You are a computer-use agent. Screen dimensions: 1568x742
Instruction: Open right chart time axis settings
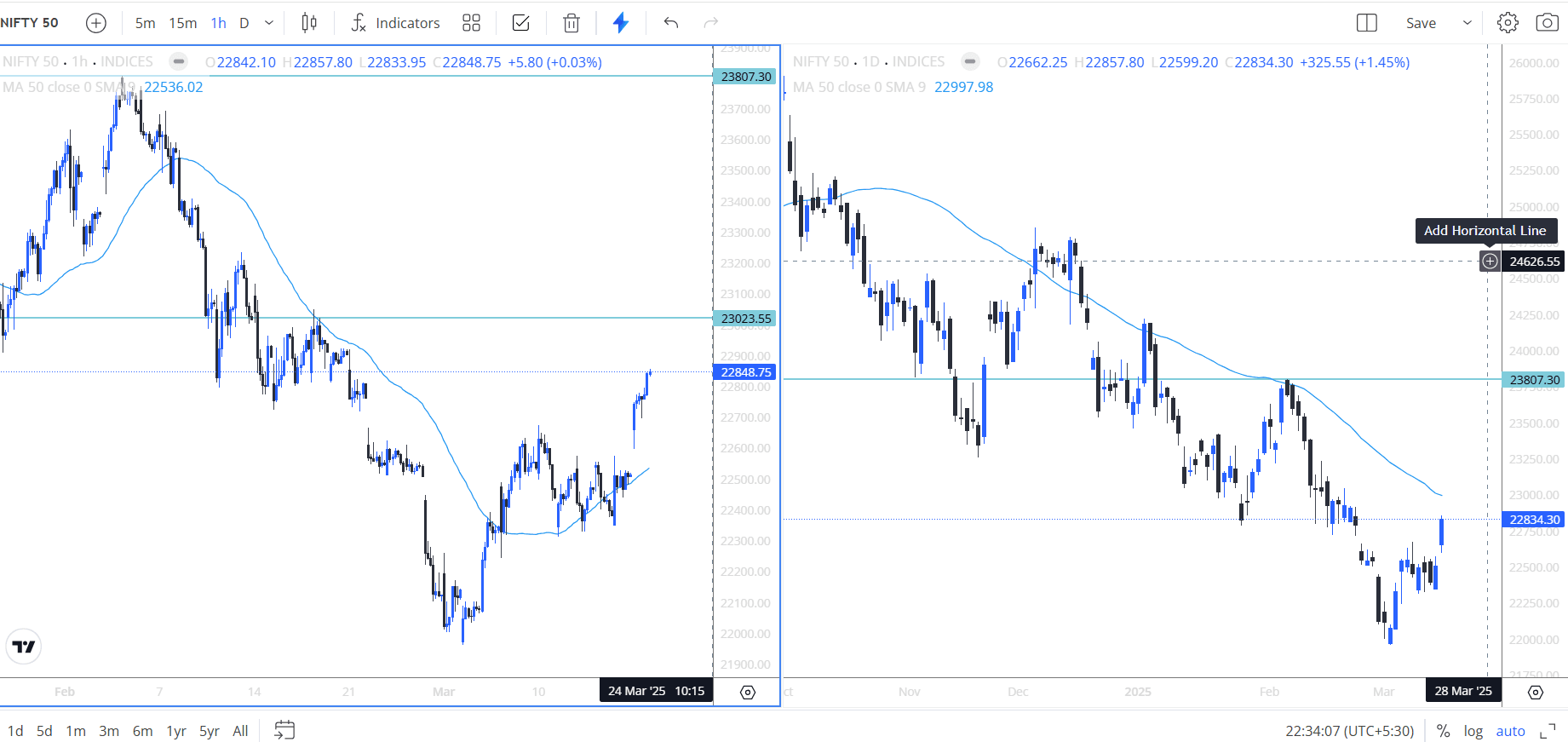click(1536, 693)
